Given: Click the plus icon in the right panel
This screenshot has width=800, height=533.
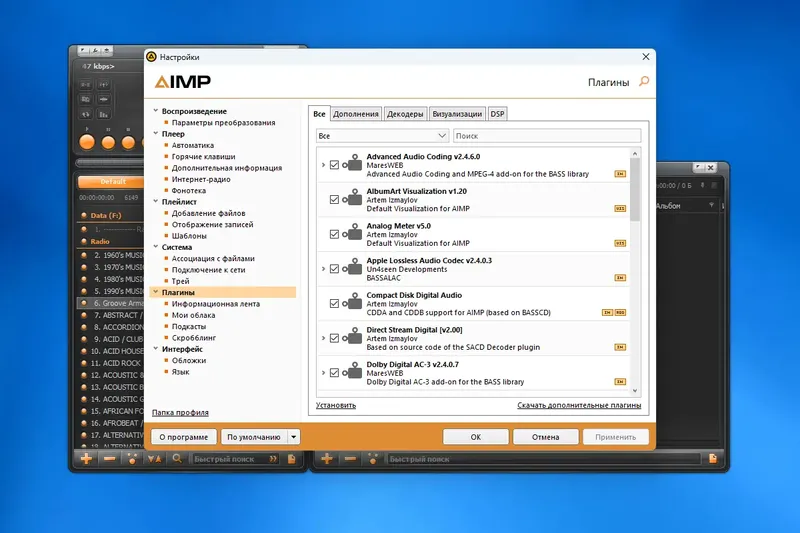Looking at the screenshot, I should pos(327,459).
